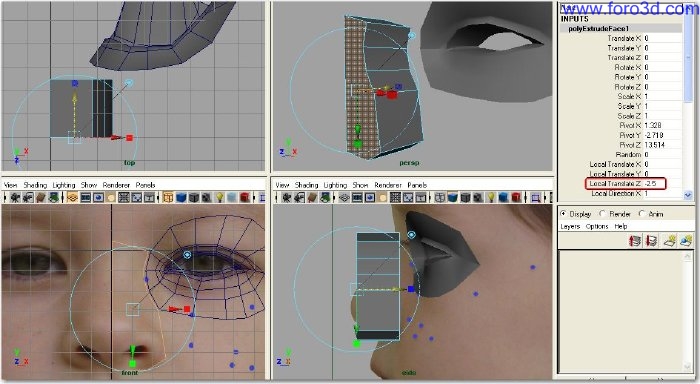
Task: Select camera icon in front view toolbar
Action: [15, 197]
